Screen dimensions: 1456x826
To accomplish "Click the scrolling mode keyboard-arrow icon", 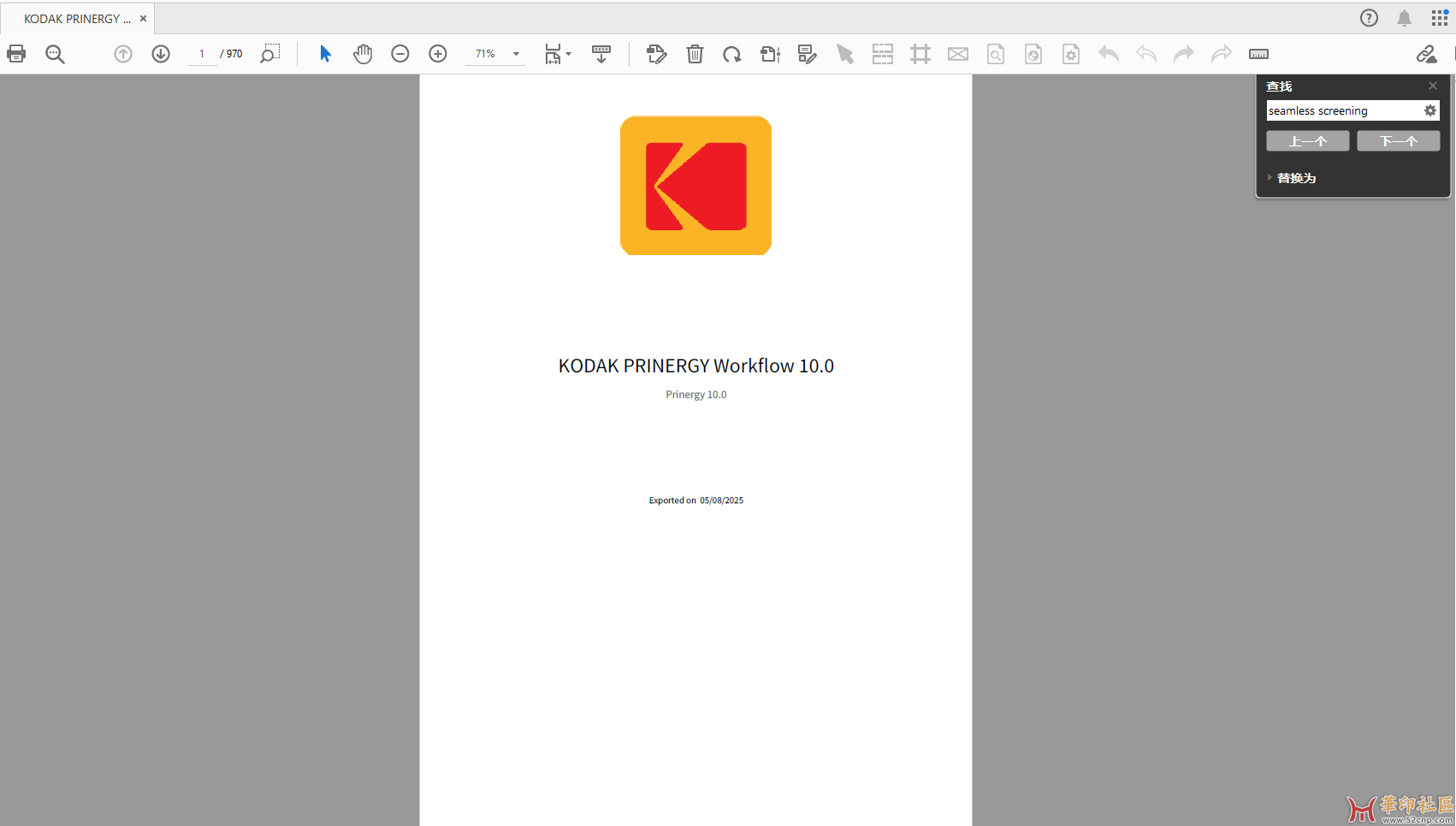I will 601,54.
